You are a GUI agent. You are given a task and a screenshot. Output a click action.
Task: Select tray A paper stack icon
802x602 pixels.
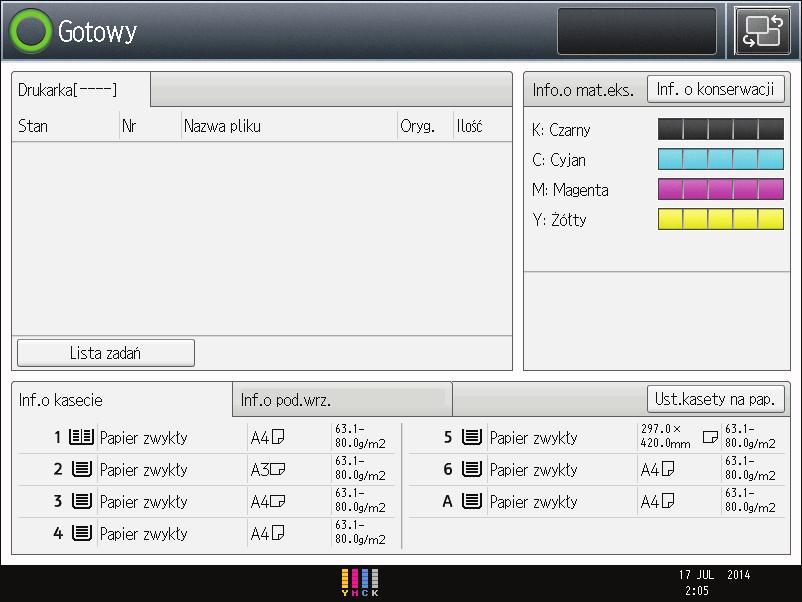tap(472, 501)
